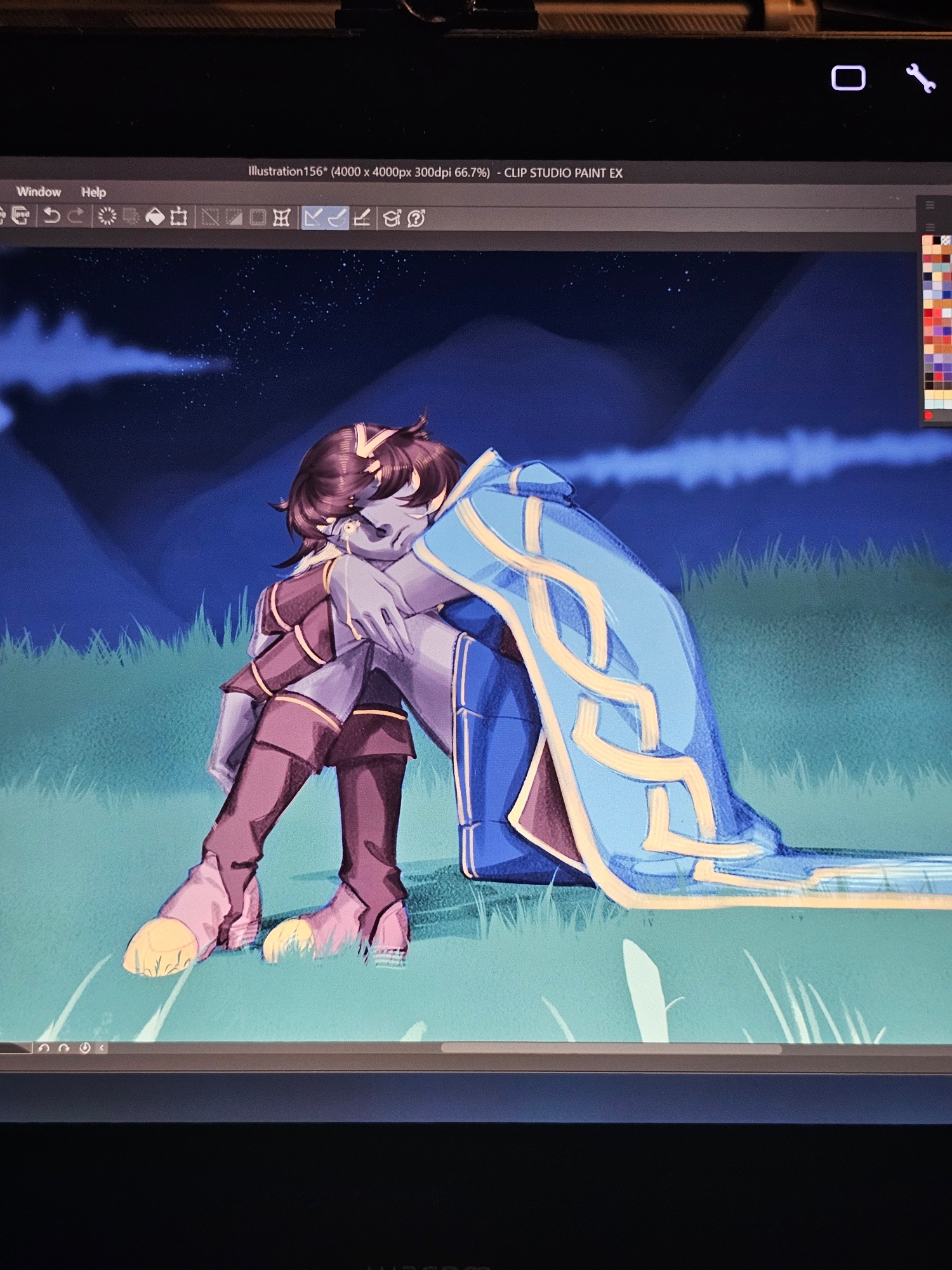952x1270 pixels.
Task: Pick the black swatch in color set
Action: pyautogui.click(x=936, y=241)
